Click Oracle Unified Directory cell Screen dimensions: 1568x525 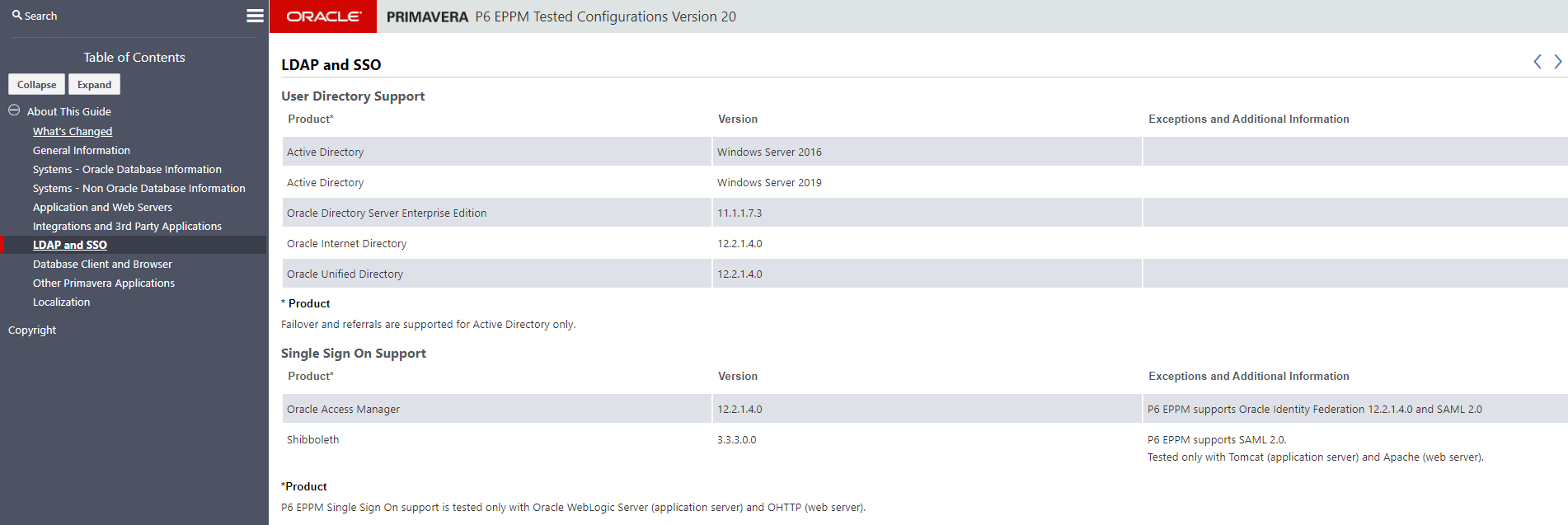pyautogui.click(x=496, y=274)
